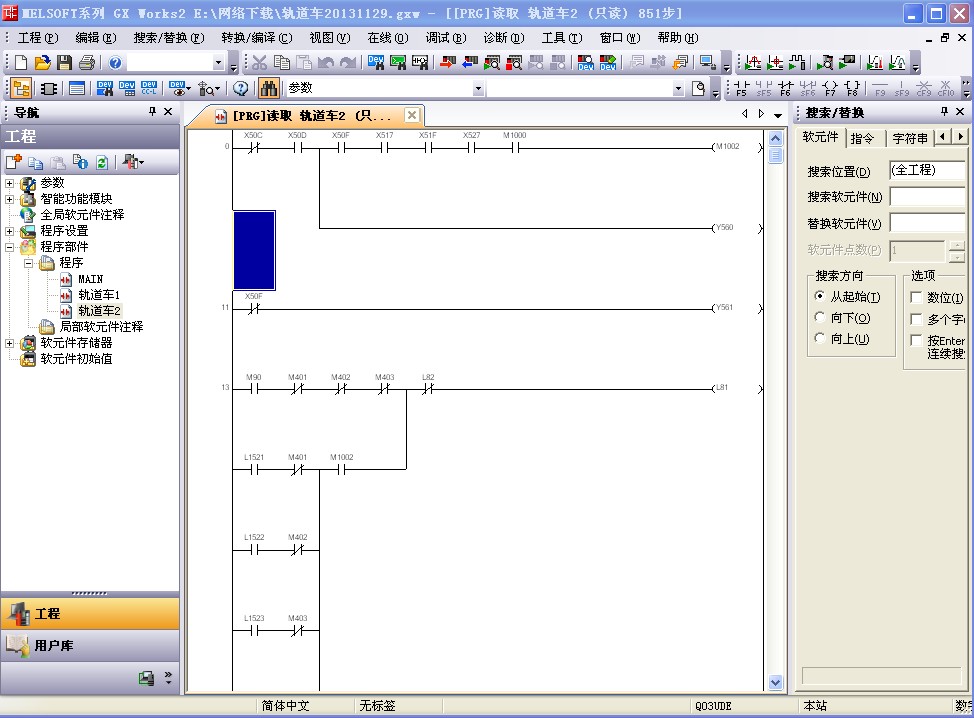Insert coil using the F7 icon
Image resolution: width=974 pixels, height=718 pixels.
click(x=830, y=88)
